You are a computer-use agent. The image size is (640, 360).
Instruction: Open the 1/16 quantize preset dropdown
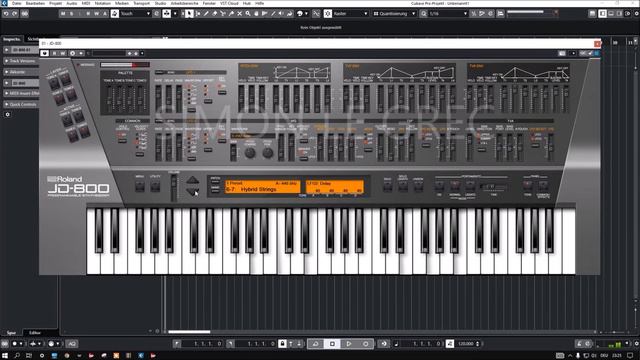click(x=448, y=13)
